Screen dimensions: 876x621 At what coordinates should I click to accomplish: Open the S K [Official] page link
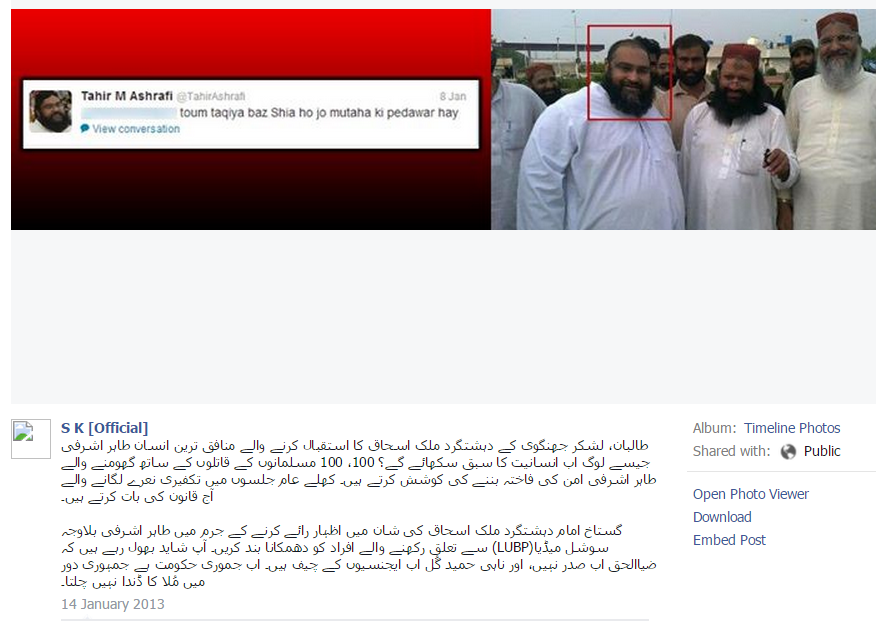pos(104,428)
